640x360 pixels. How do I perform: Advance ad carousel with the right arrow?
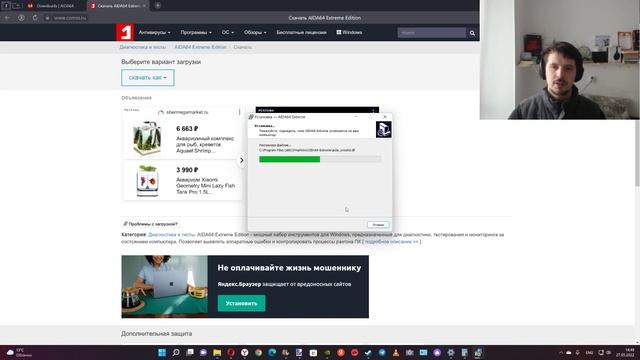click(242, 160)
